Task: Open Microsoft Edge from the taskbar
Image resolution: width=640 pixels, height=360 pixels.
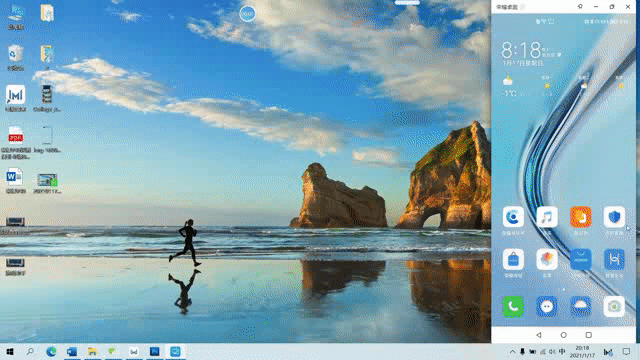Action: [x=51, y=351]
